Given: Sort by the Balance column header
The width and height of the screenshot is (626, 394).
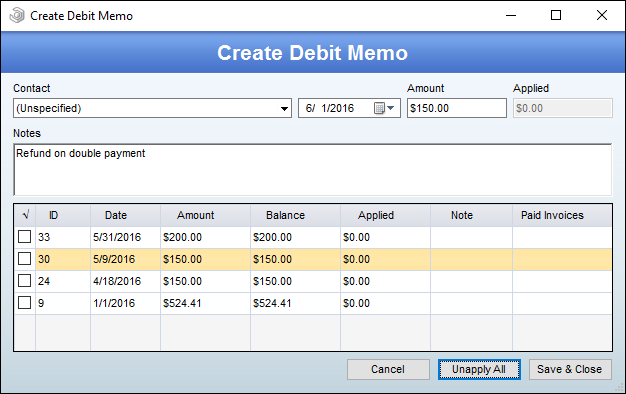Looking at the screenshot, I should 295,215.
